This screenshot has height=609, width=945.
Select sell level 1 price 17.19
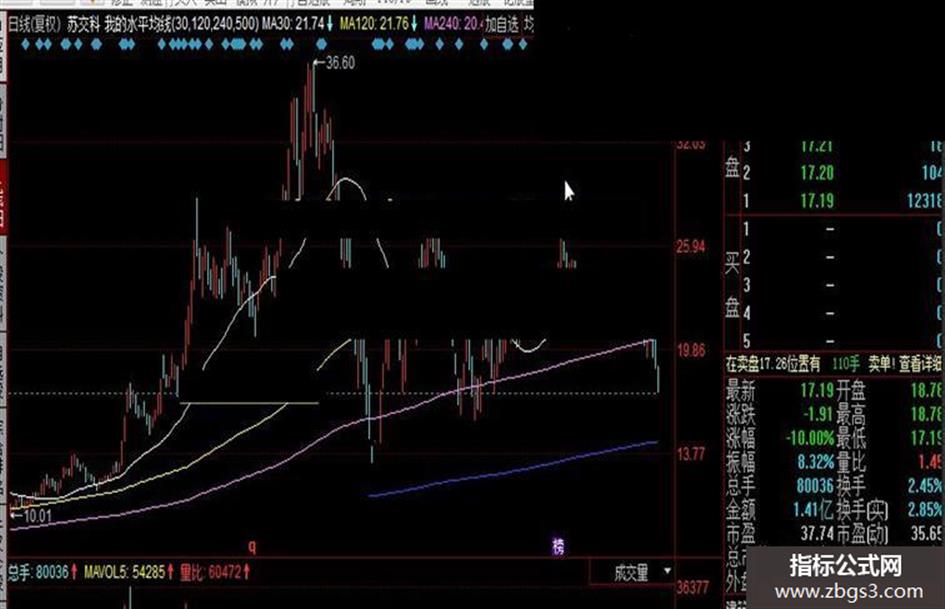point(817,201)
